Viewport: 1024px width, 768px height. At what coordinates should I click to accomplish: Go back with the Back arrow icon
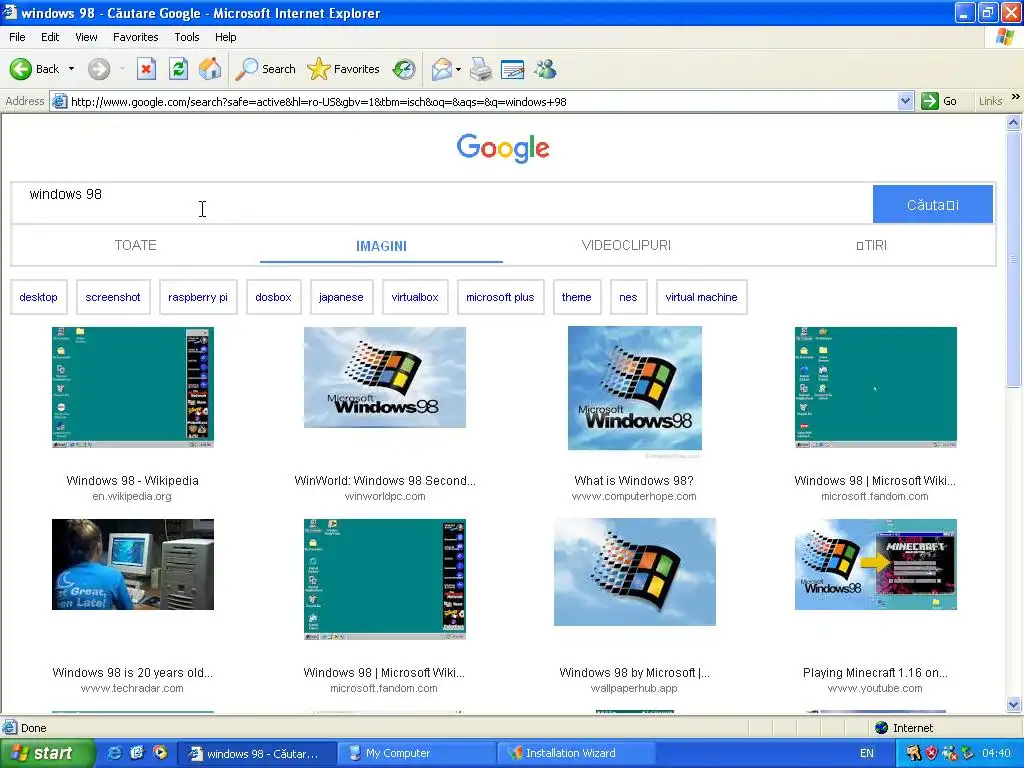[20, 69]
